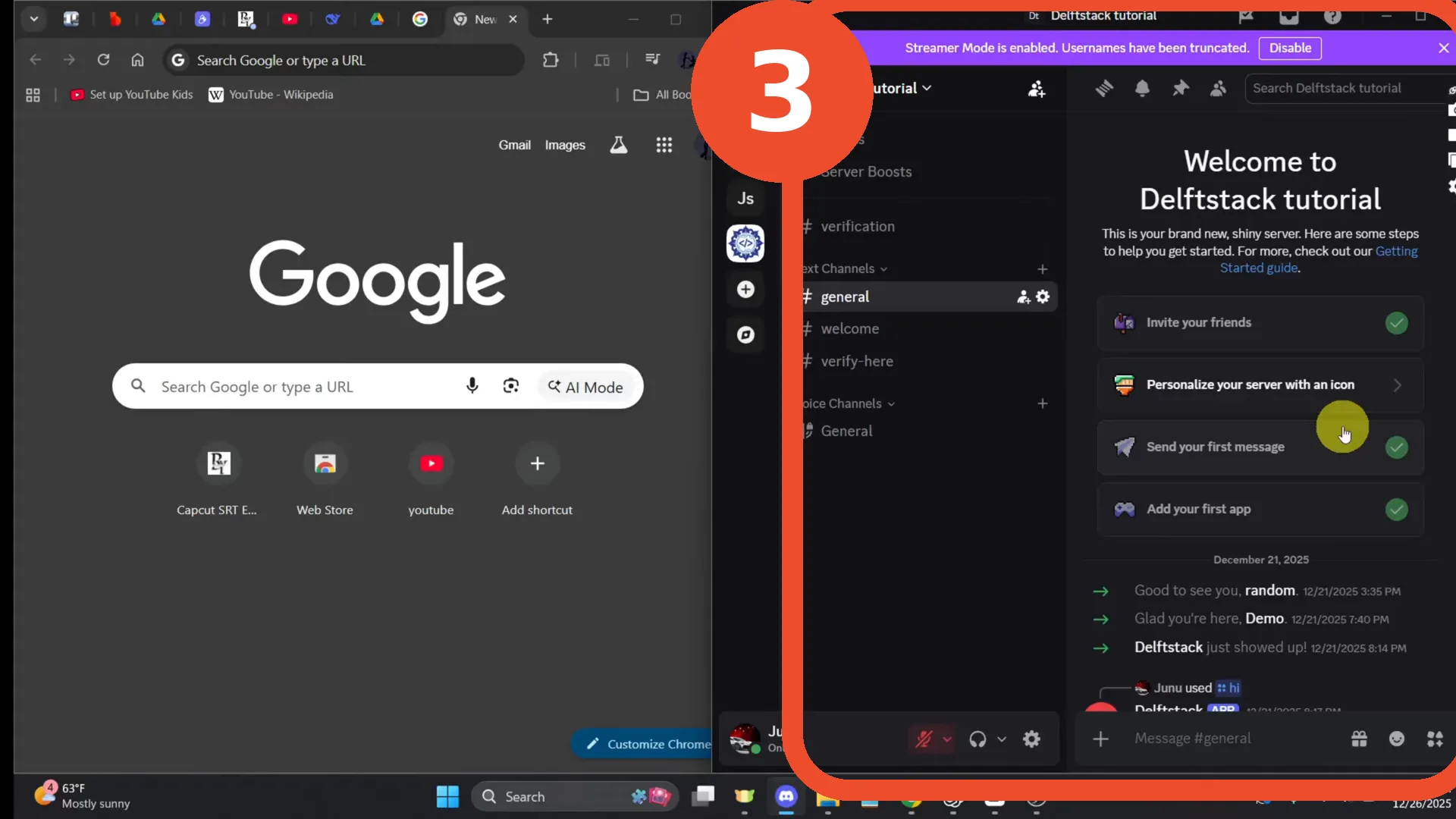Join the General voice channel
This screenshot has height=819, width=1456.
929,431
